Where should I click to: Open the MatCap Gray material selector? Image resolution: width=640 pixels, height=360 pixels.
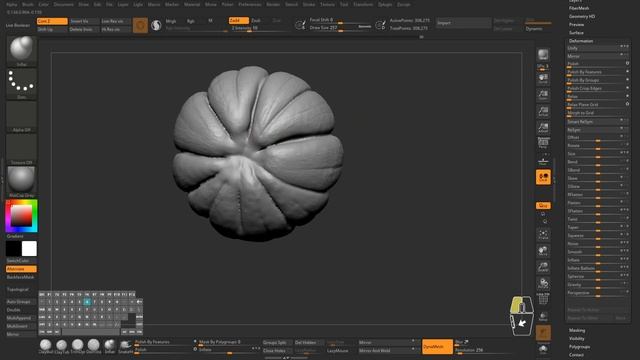click(x=22, y=182)
